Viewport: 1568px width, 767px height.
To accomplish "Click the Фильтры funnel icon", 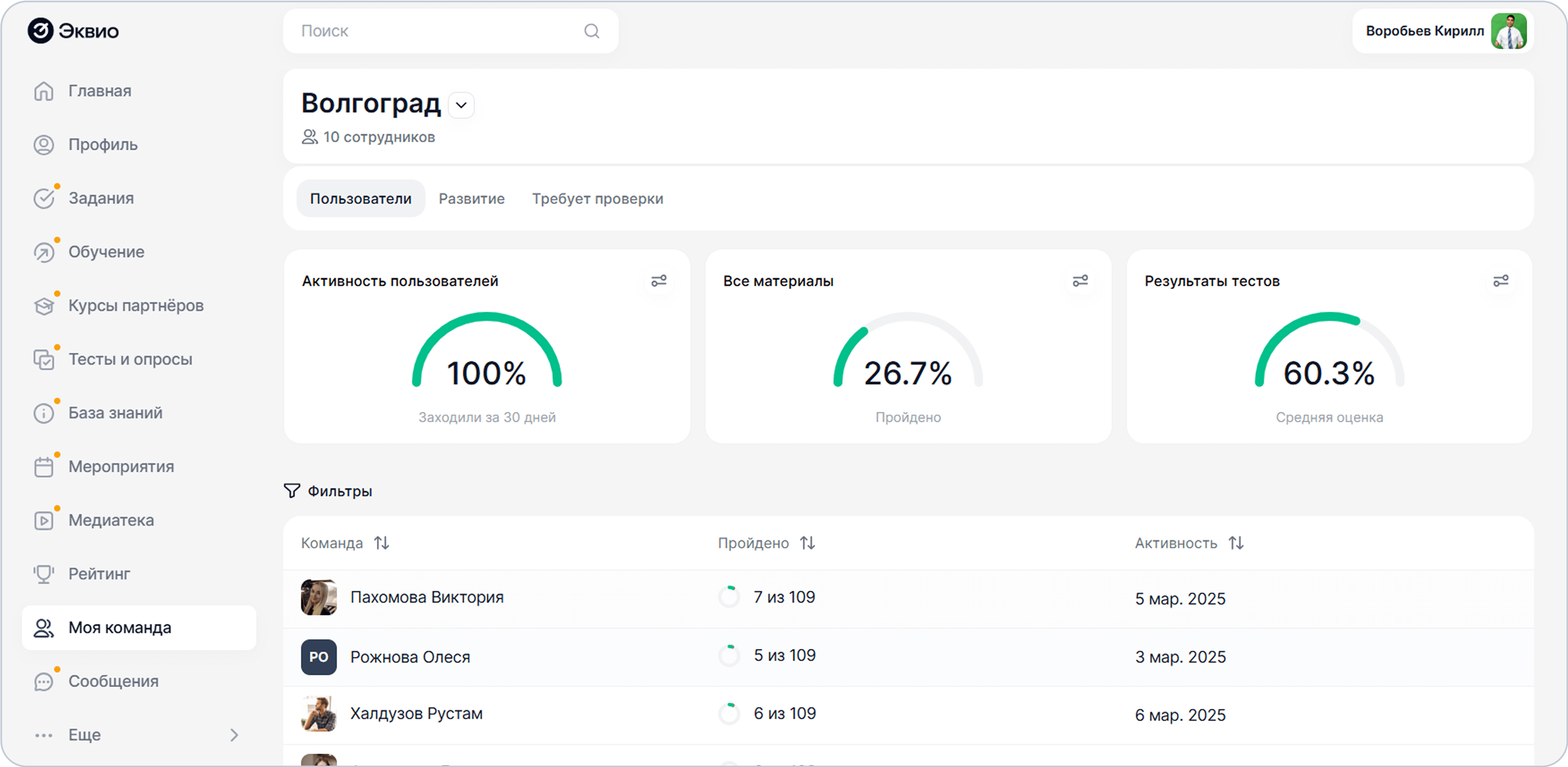I will pyautogui.click(x=292, y=491).
